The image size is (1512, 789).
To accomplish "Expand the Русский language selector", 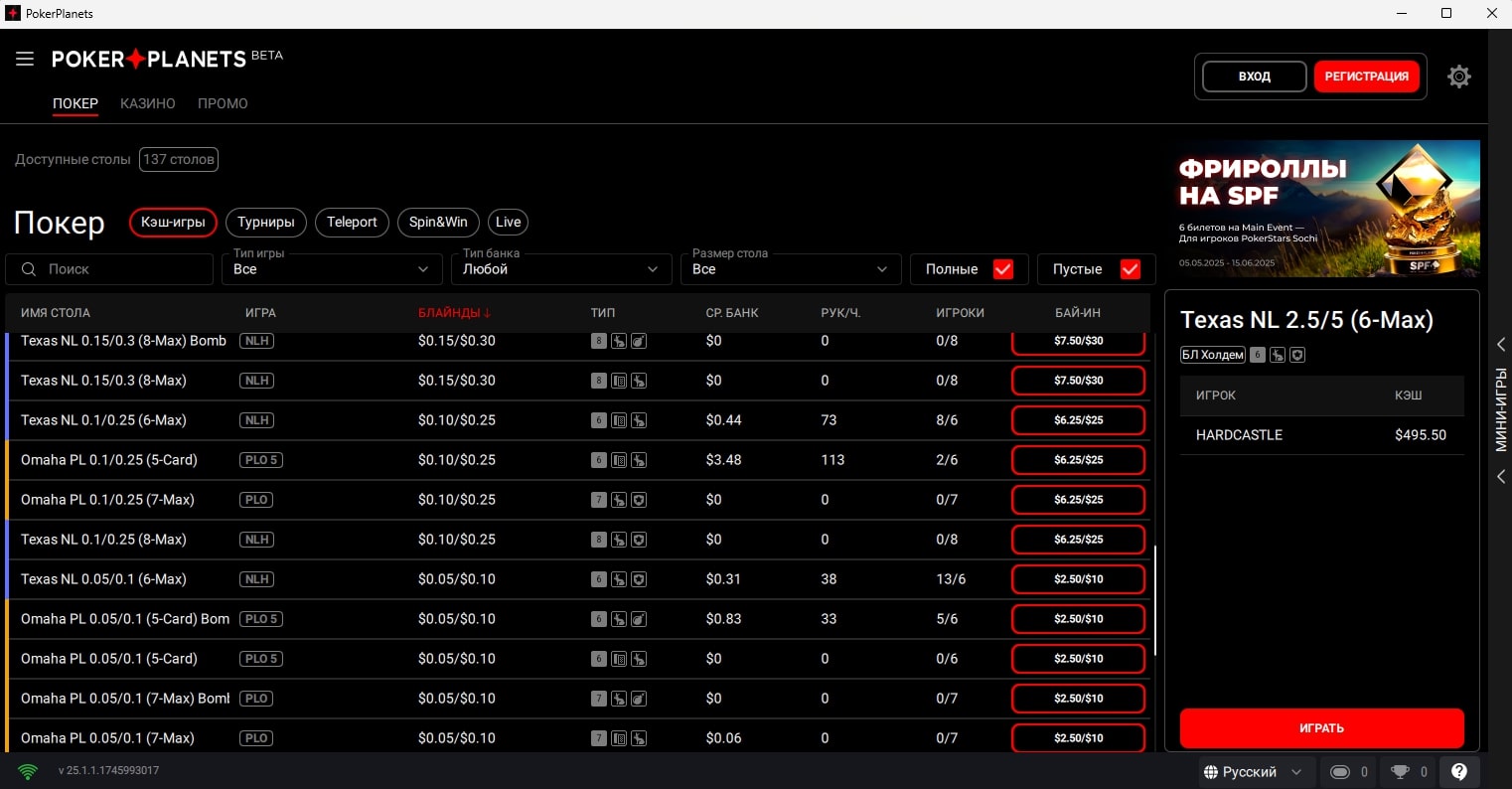I will [x=1253, y=772].
